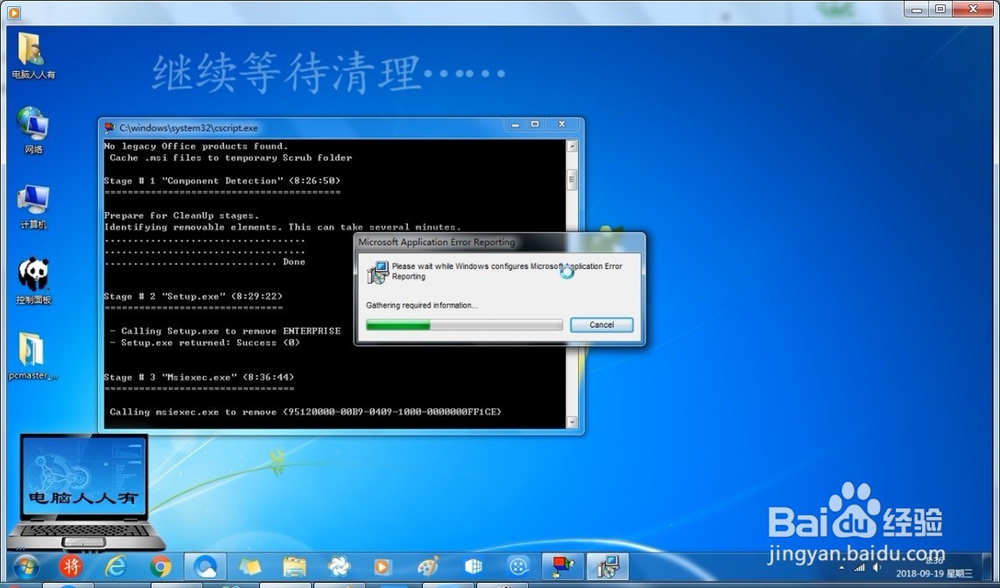Cancel the Error Reporting configuration

[x=601, y=325]
